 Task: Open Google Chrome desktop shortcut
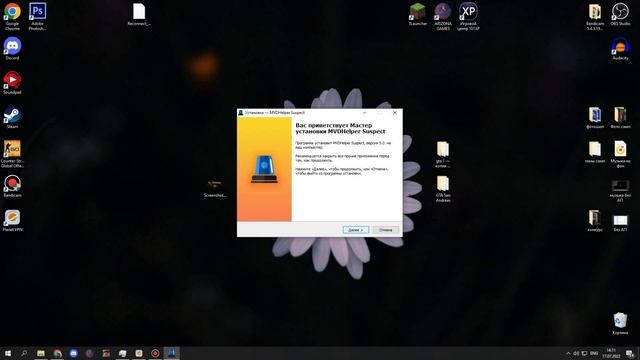12,16
